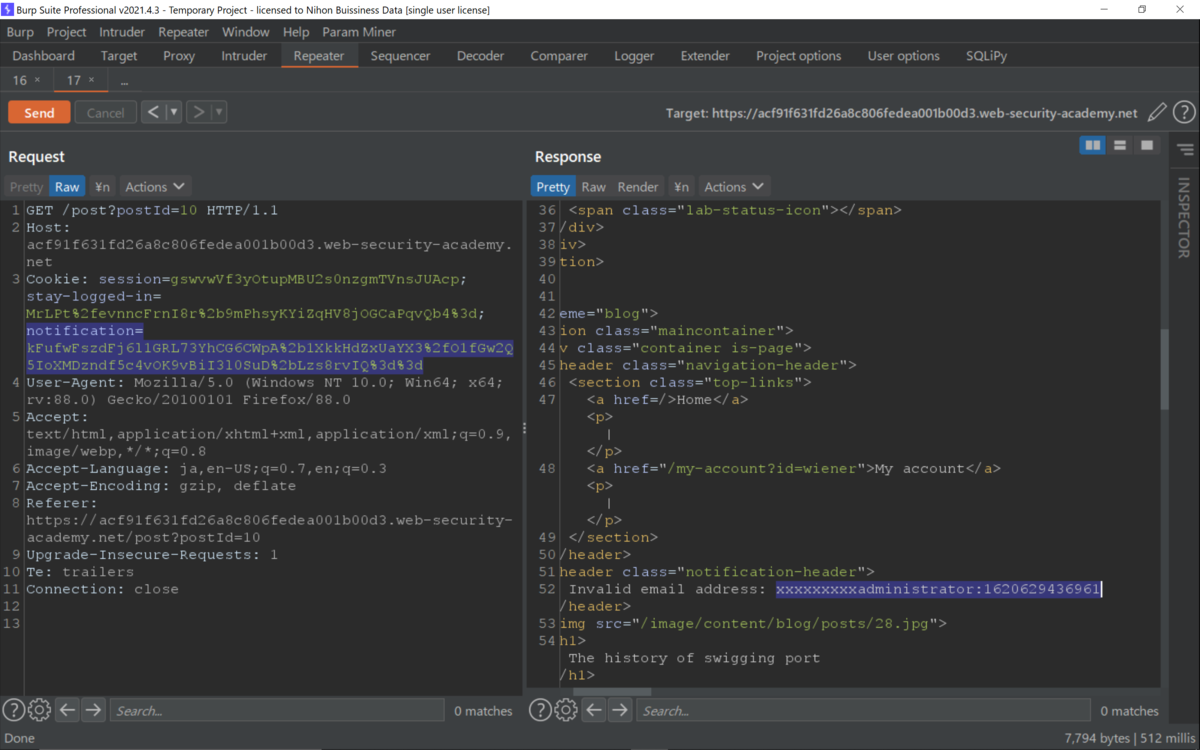Expand the INSPECTOR side panel
Viewport: 1200px width, 750px height.
(1184, 218)
